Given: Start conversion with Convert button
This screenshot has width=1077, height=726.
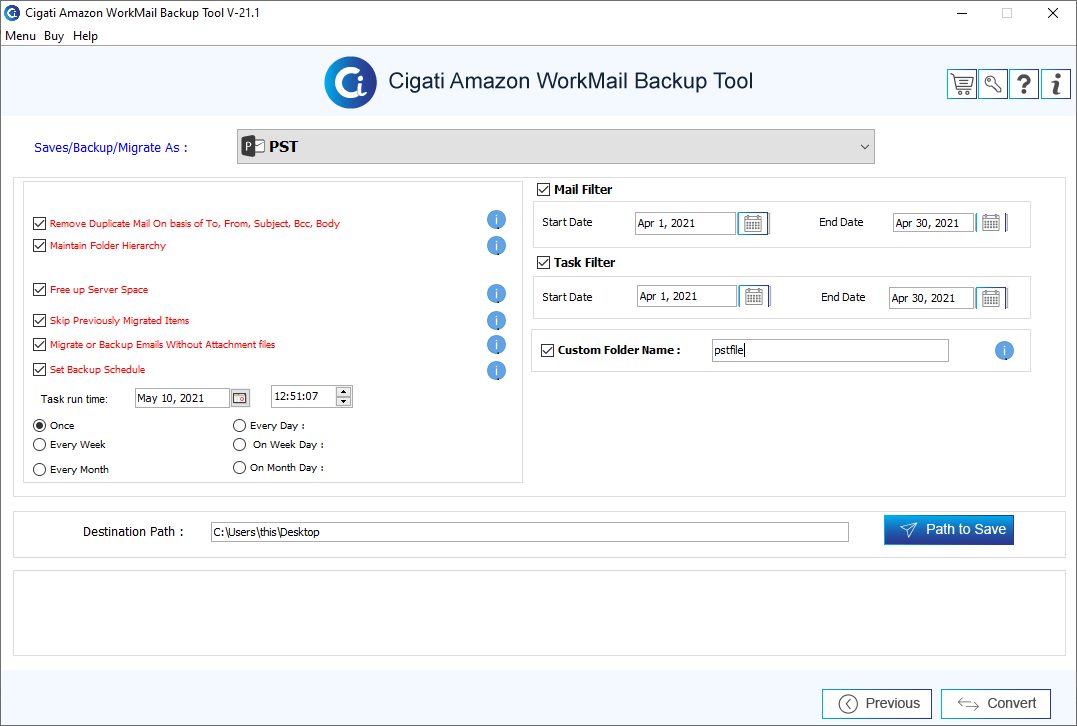Looking at the screenshot, I should click(x=996, y=703).
